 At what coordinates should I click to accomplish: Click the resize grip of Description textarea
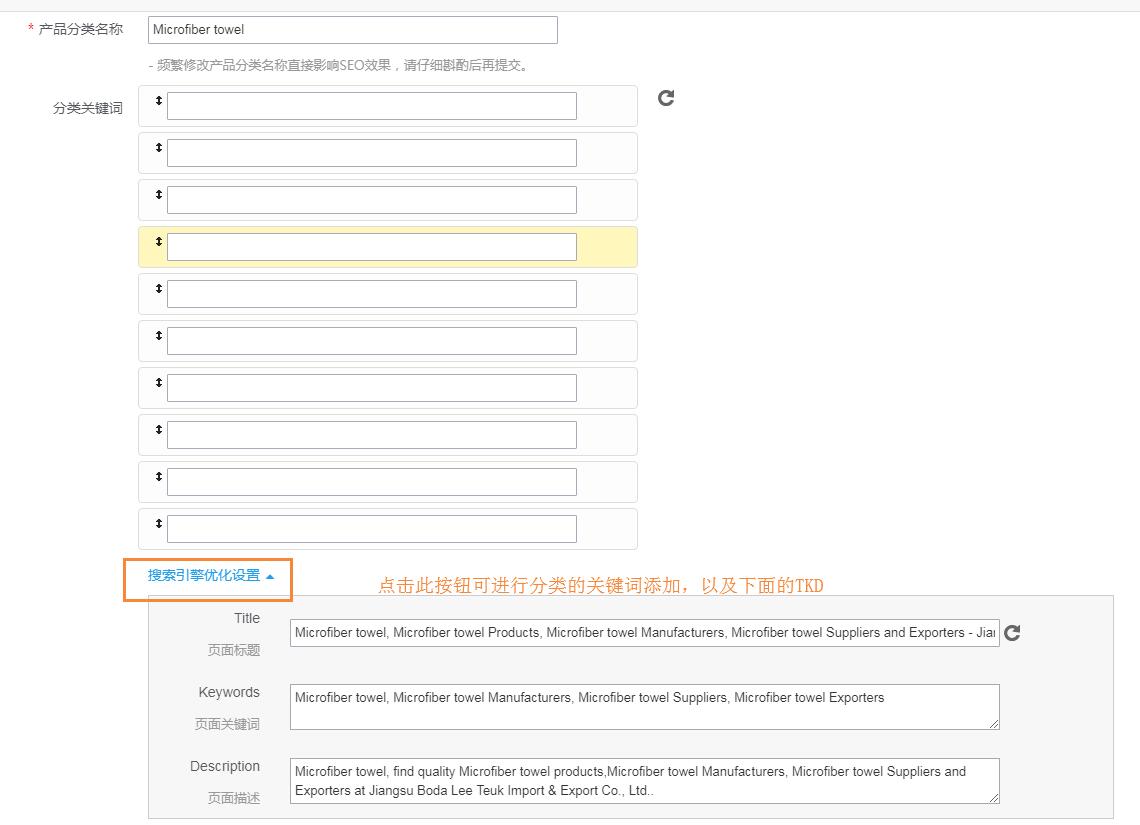tap(994, 798)
